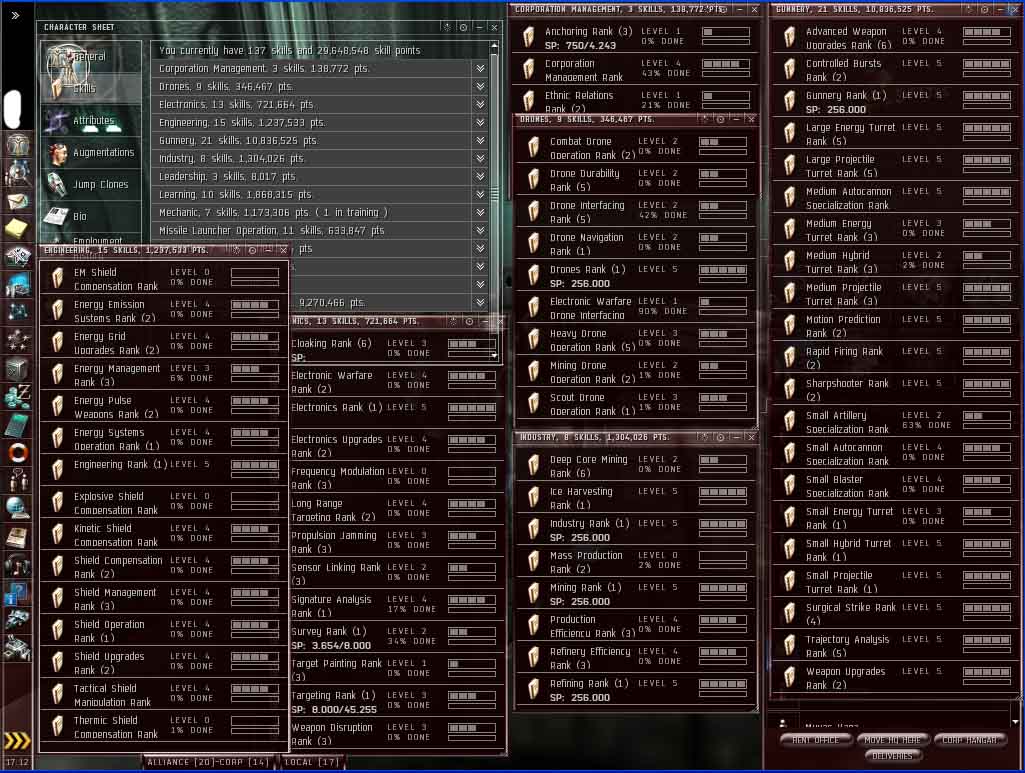Open the Bio tab

point(91,216)
